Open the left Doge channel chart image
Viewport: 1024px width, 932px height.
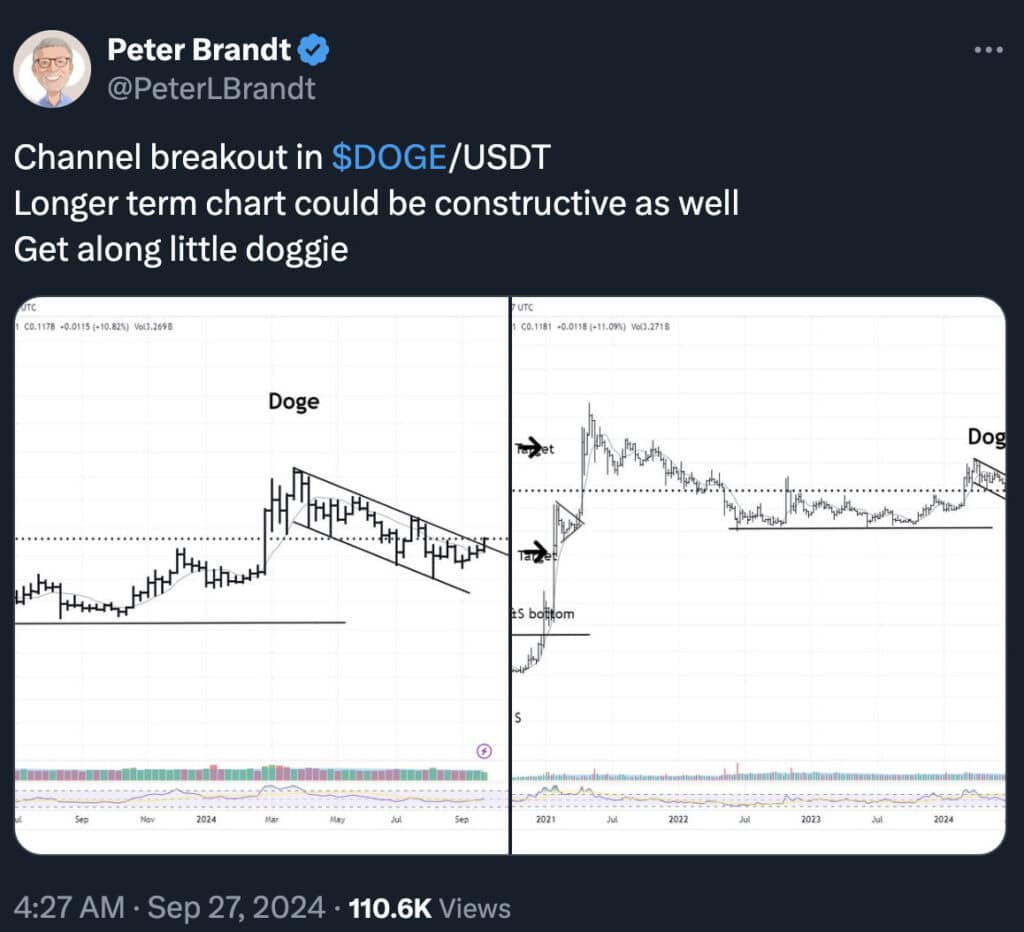(261, 575)
